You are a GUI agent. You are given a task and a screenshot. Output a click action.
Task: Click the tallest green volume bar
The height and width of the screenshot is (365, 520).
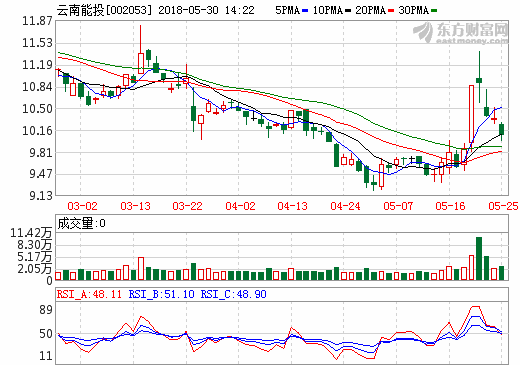[479, 258]
